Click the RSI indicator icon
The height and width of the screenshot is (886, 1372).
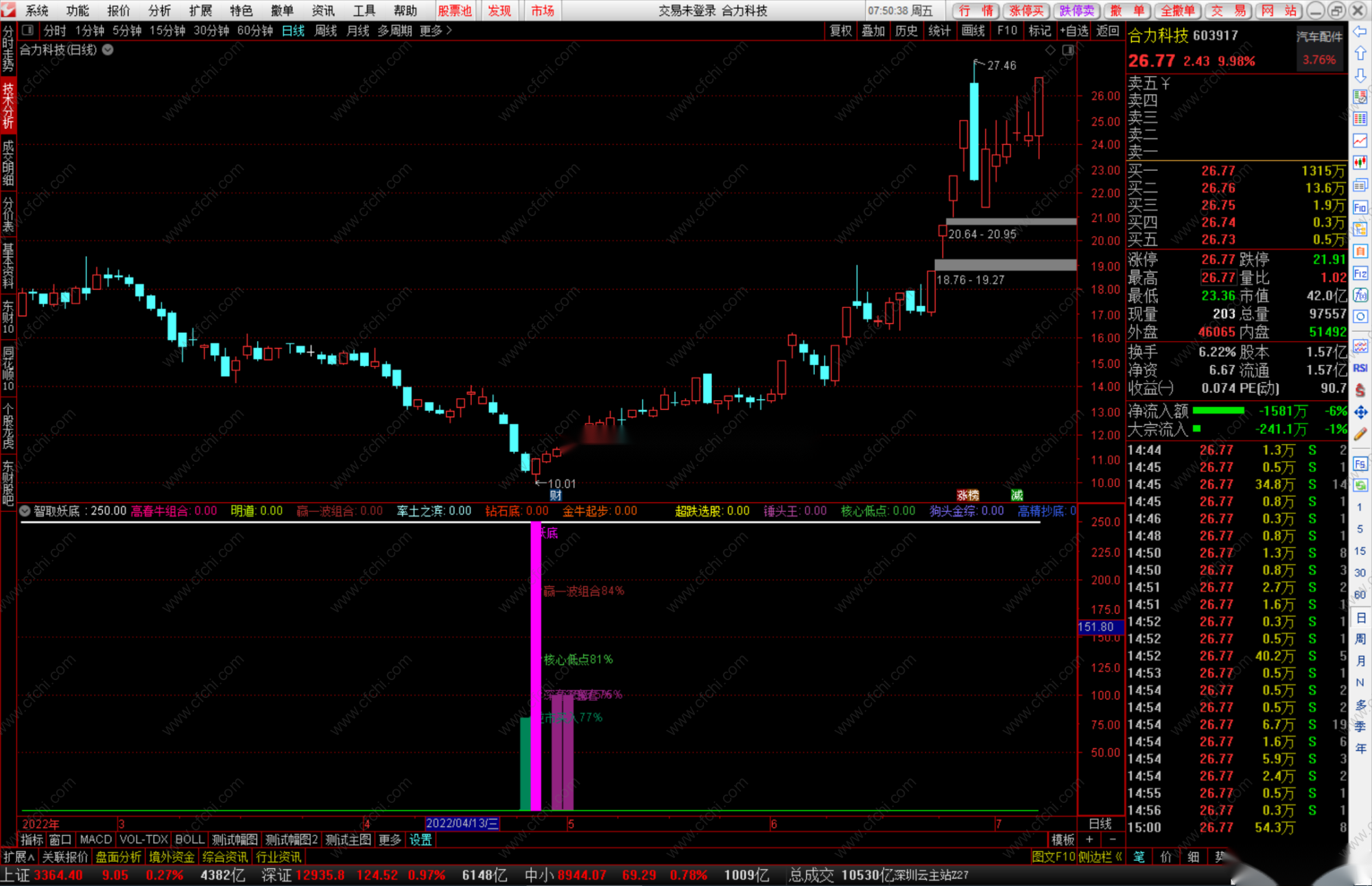[x=1360, y=368]
